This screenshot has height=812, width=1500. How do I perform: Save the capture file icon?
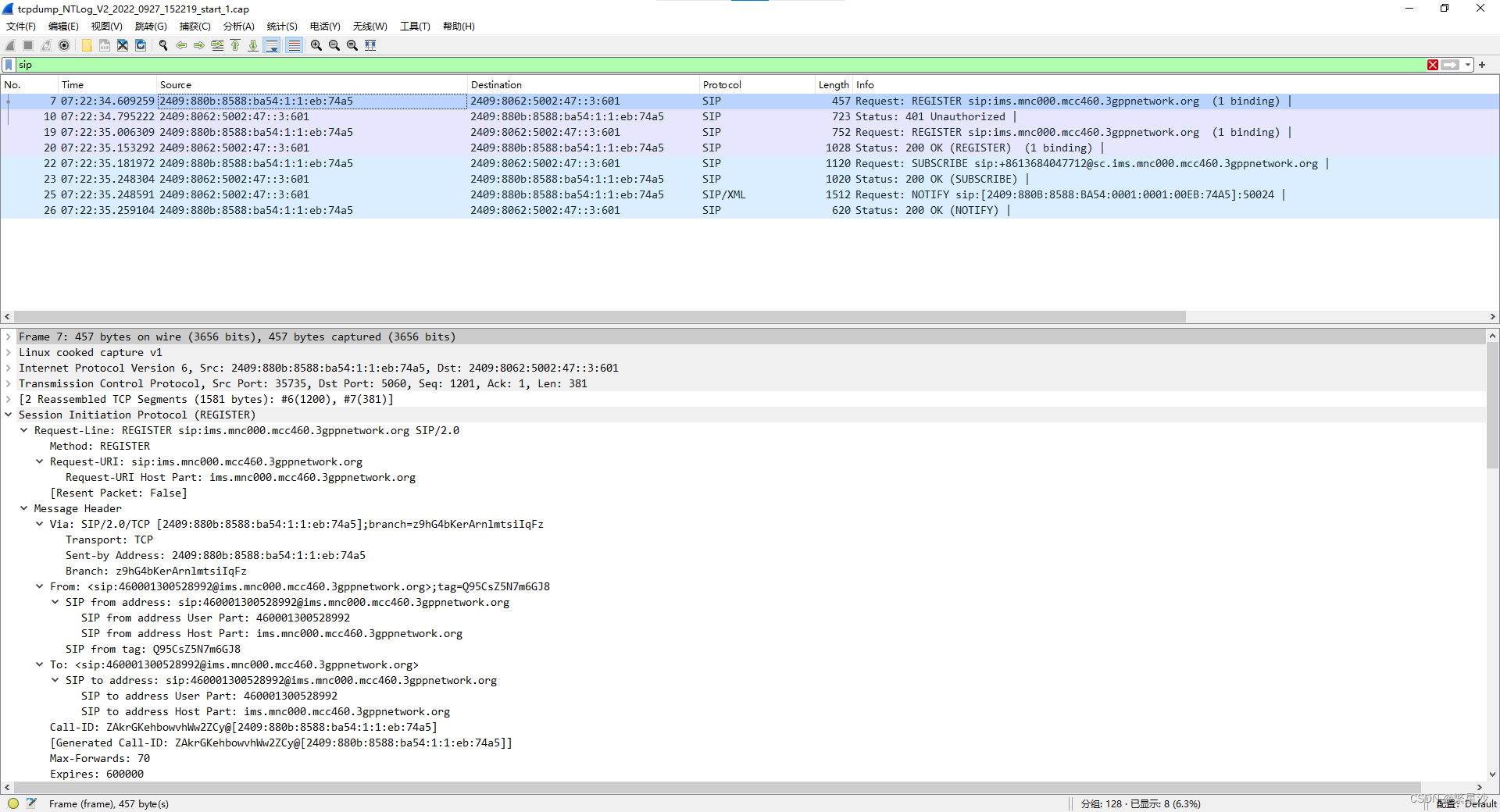click(x=105, y=45)
